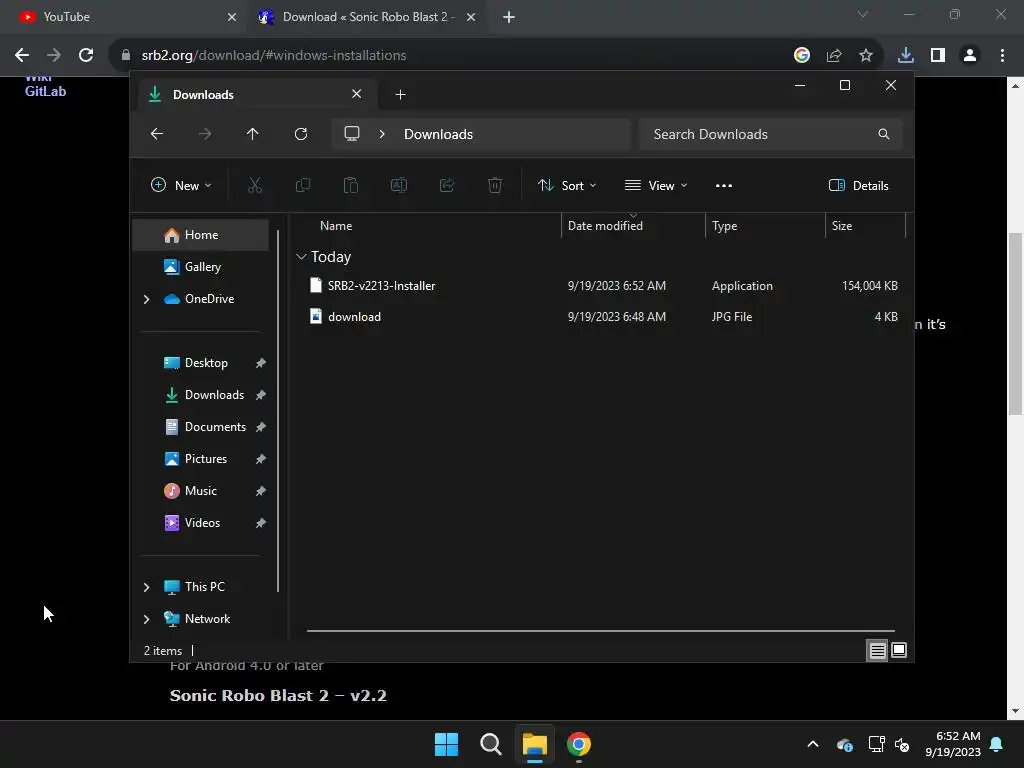Go back in File Explorer navigation
This screenshot has height=768, width=1024.
pyautogui.click(x=157, y=134)
